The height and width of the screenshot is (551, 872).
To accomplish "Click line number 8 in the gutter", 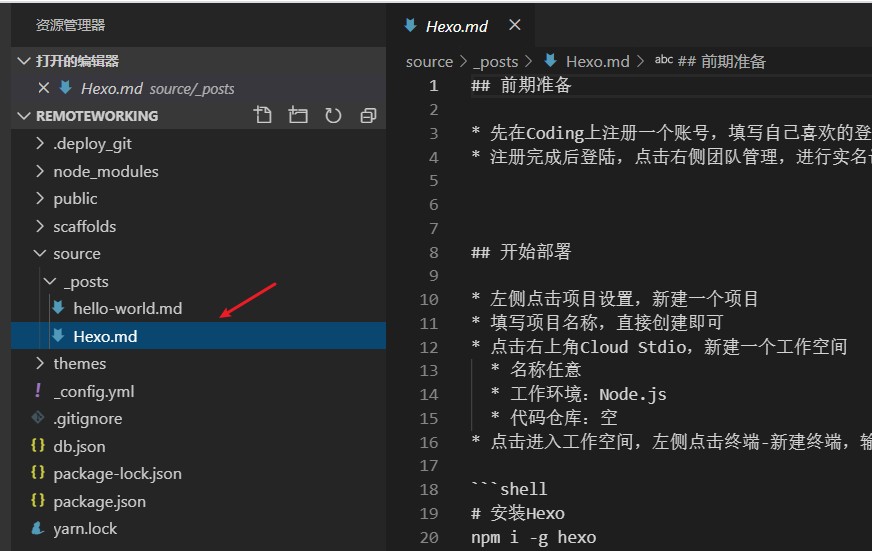I will point(434,252).
